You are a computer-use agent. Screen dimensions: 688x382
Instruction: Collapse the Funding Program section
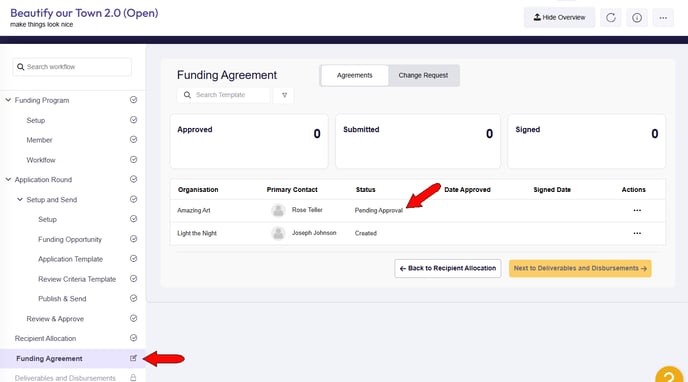tap(8, 100)
